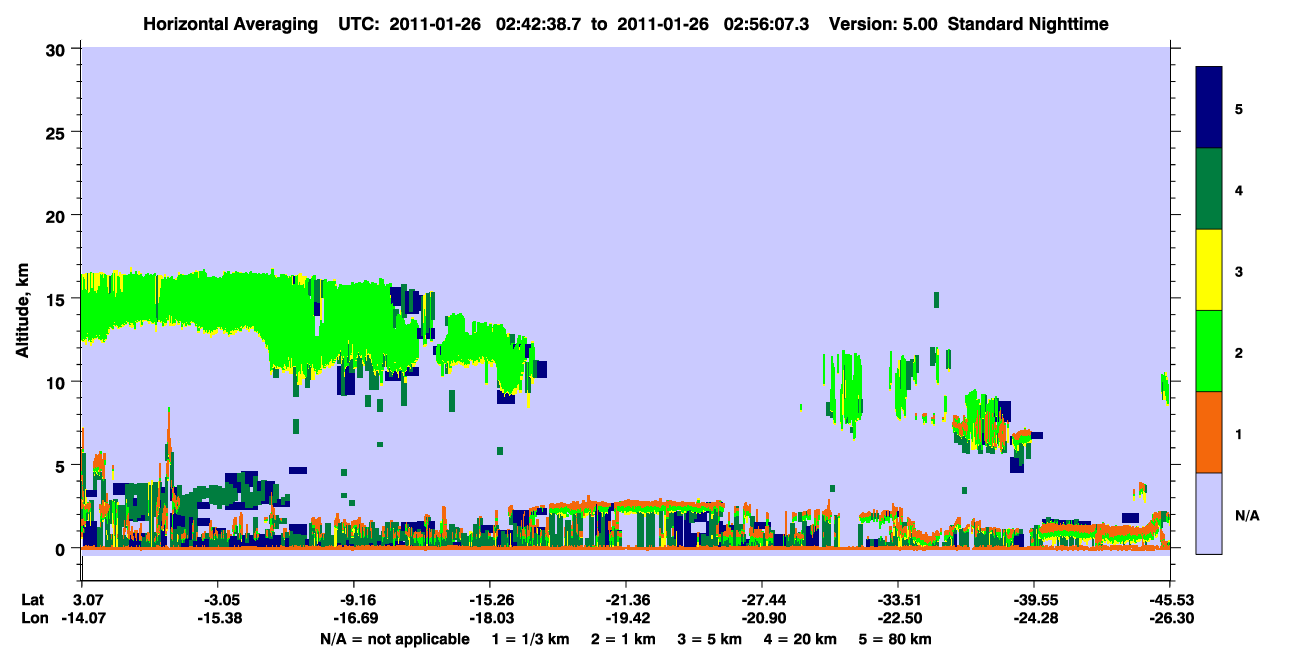This screenshot has height=667, width=1300.
Task: Click the dark green colorbar segment labeled 4
Action: pyautogui.click(x=1209, y=189)
